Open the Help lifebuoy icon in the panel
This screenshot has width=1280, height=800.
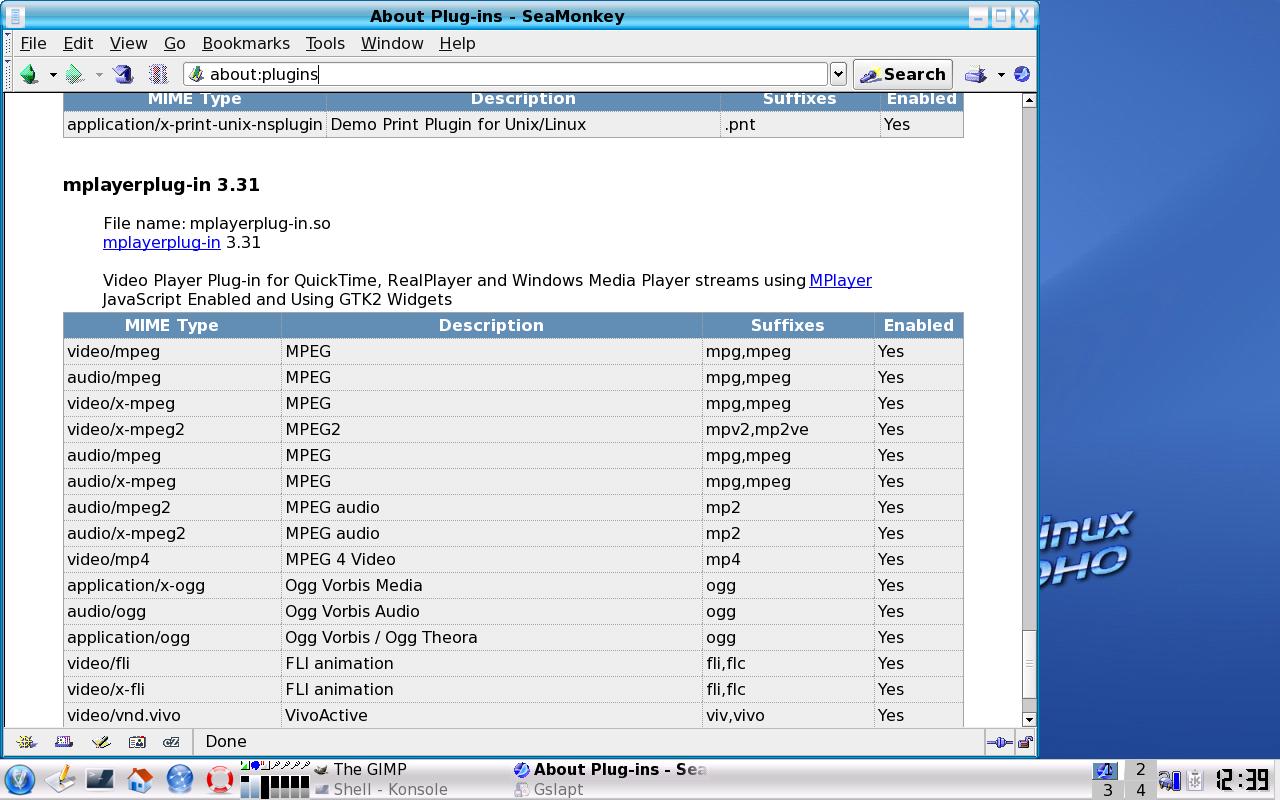220,779
